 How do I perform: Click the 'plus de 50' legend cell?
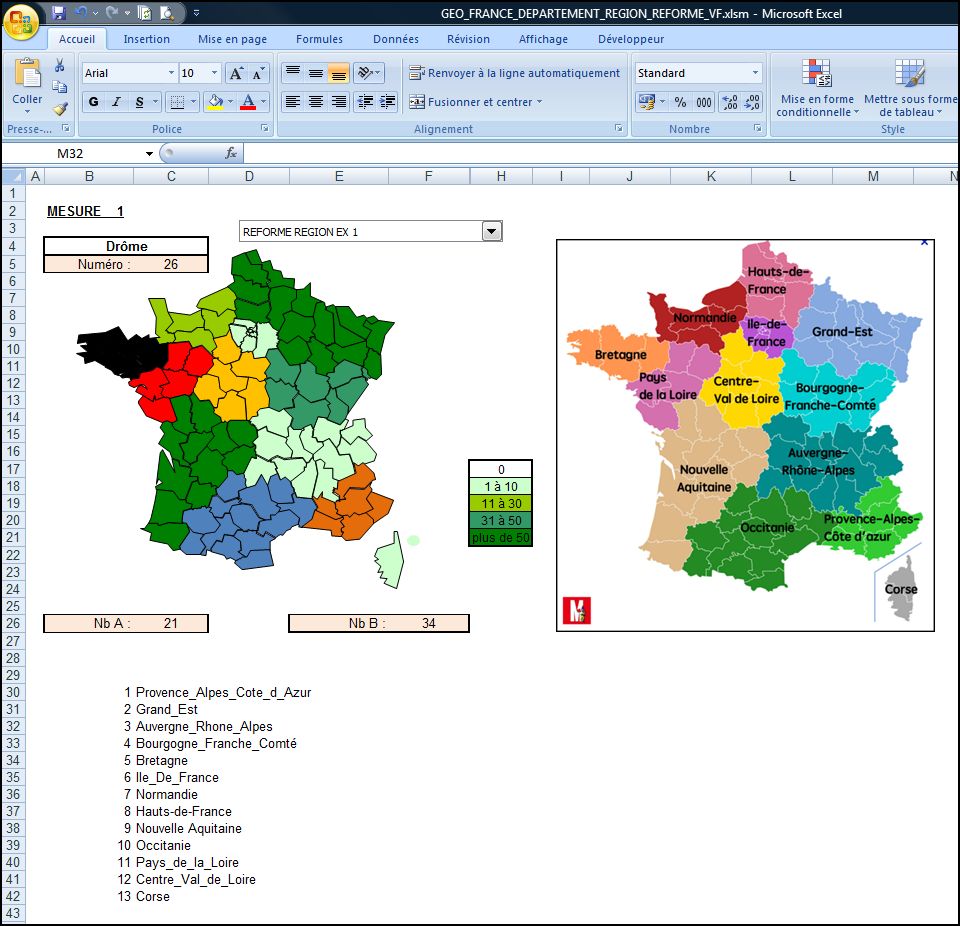(500, 538)
